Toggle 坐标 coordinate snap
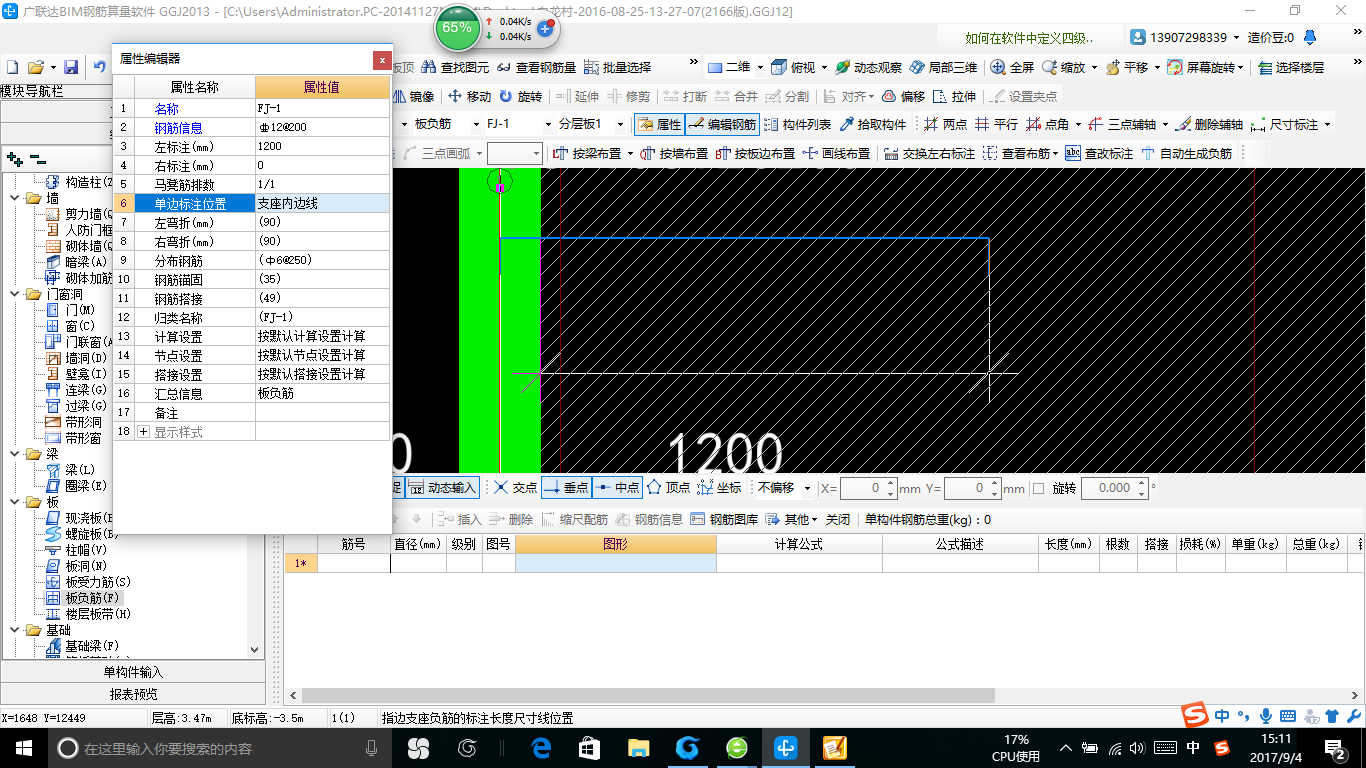The image size is (1366, 768). [x=719, y=488]
